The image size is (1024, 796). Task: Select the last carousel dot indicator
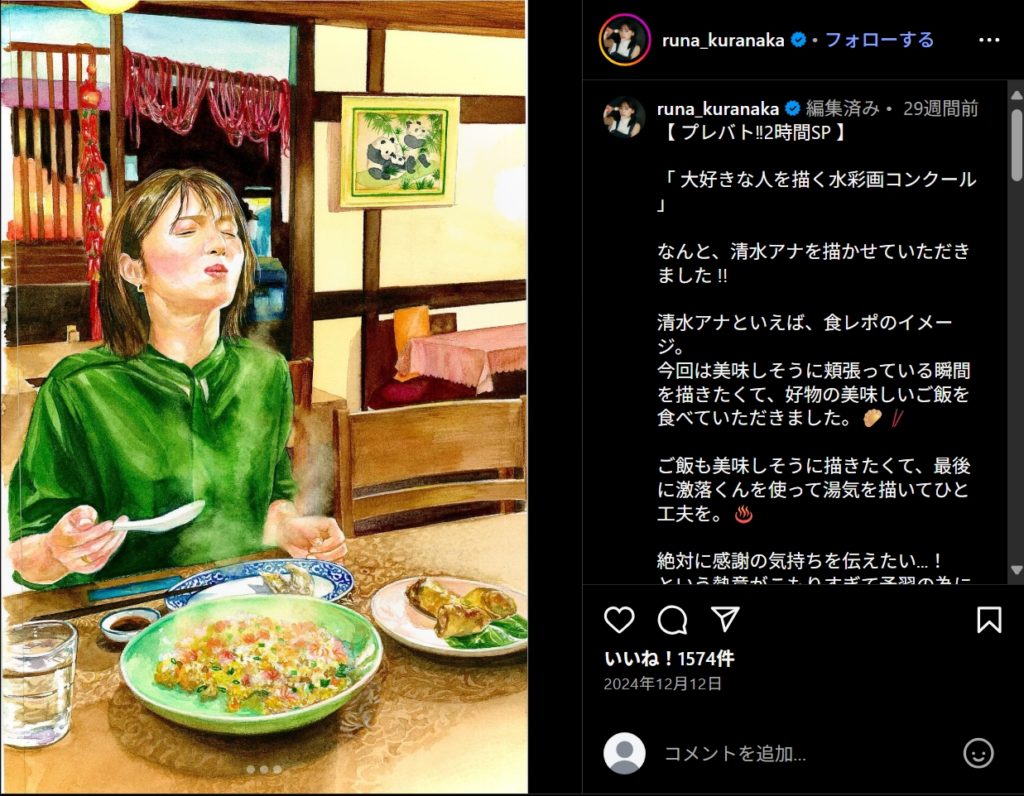click(x=278, y=770)
